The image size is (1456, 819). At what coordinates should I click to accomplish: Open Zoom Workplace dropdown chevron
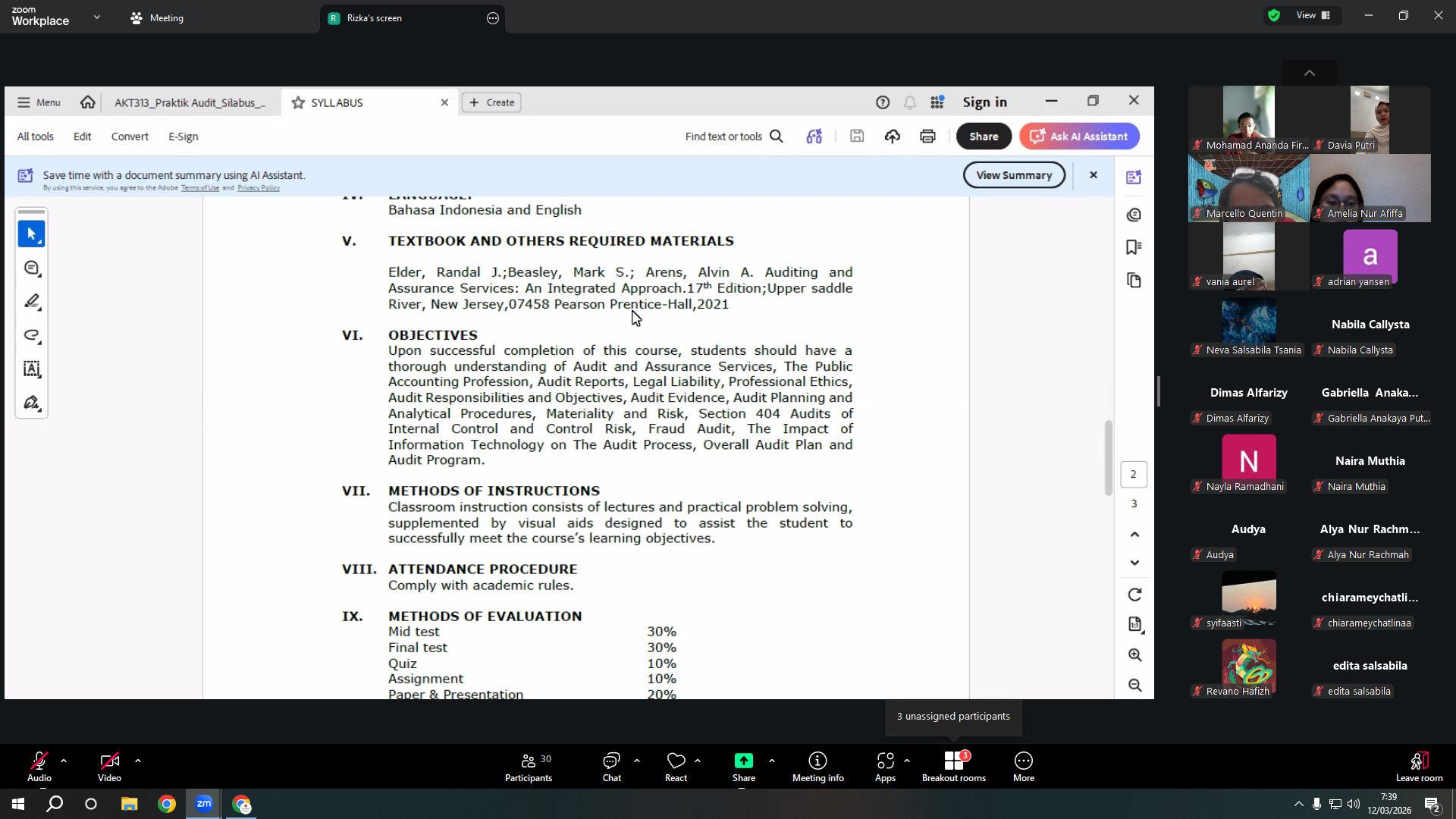[x=97, y=17]
